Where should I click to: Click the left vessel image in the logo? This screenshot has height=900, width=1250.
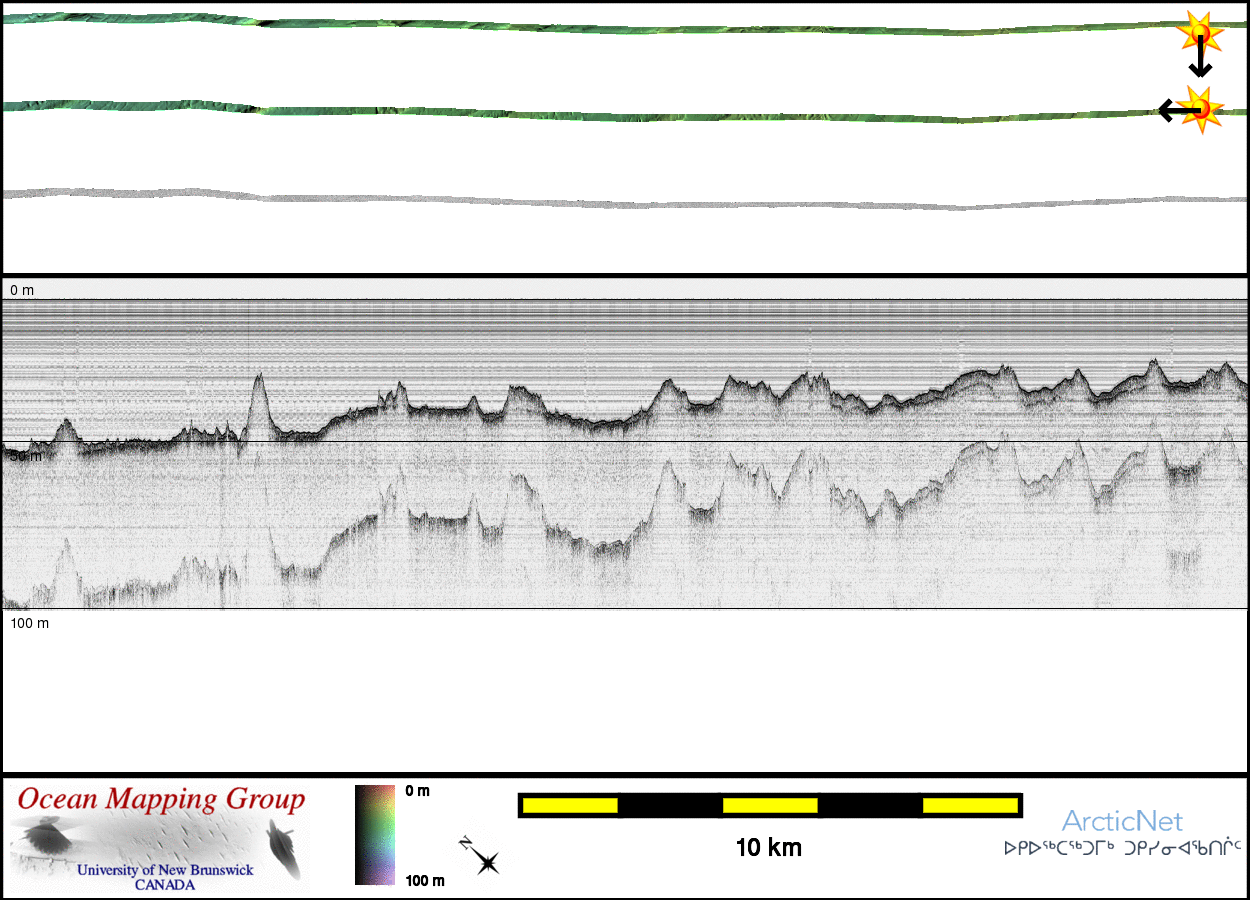45,837
